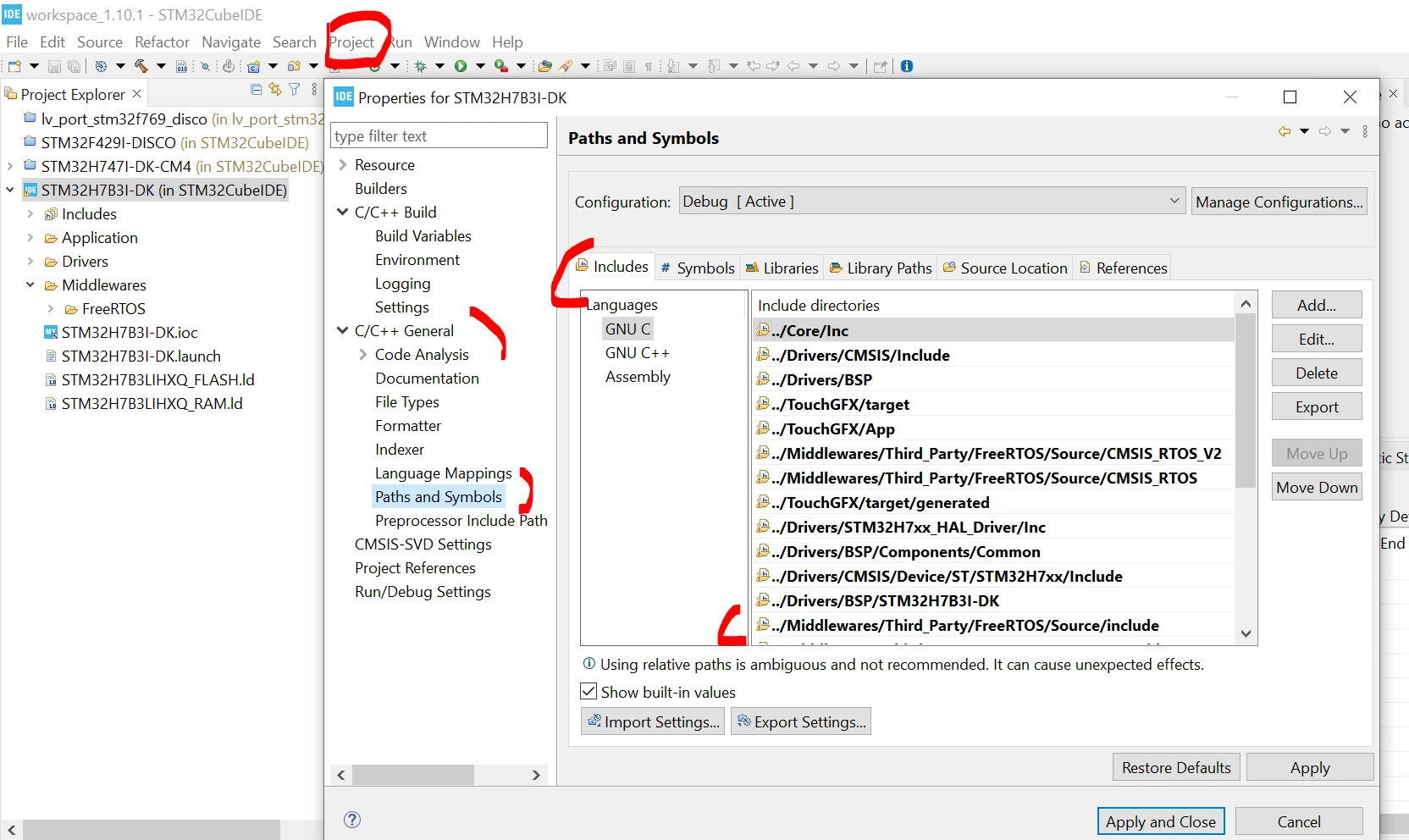Click Import Settings... button

tap(653, 721)
